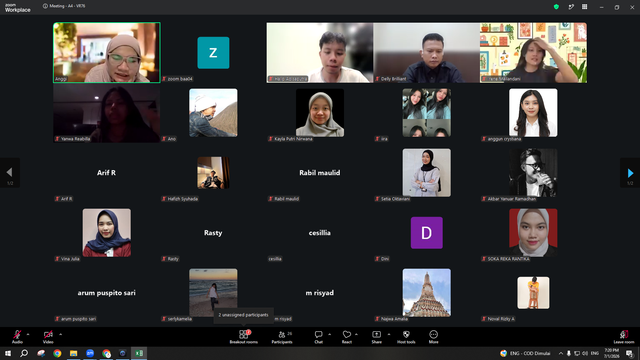Go to previous page of video gallery

click(10, 173)
